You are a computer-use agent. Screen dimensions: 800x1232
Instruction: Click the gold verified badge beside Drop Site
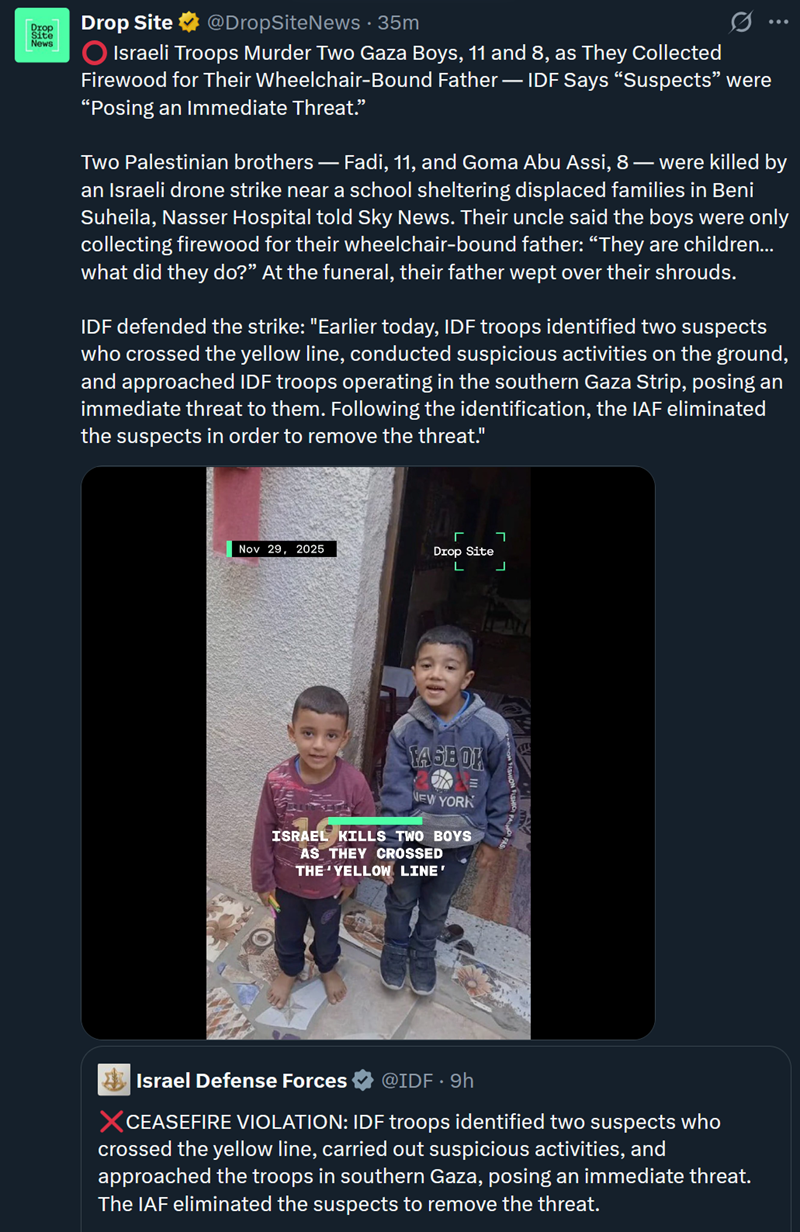190,22
